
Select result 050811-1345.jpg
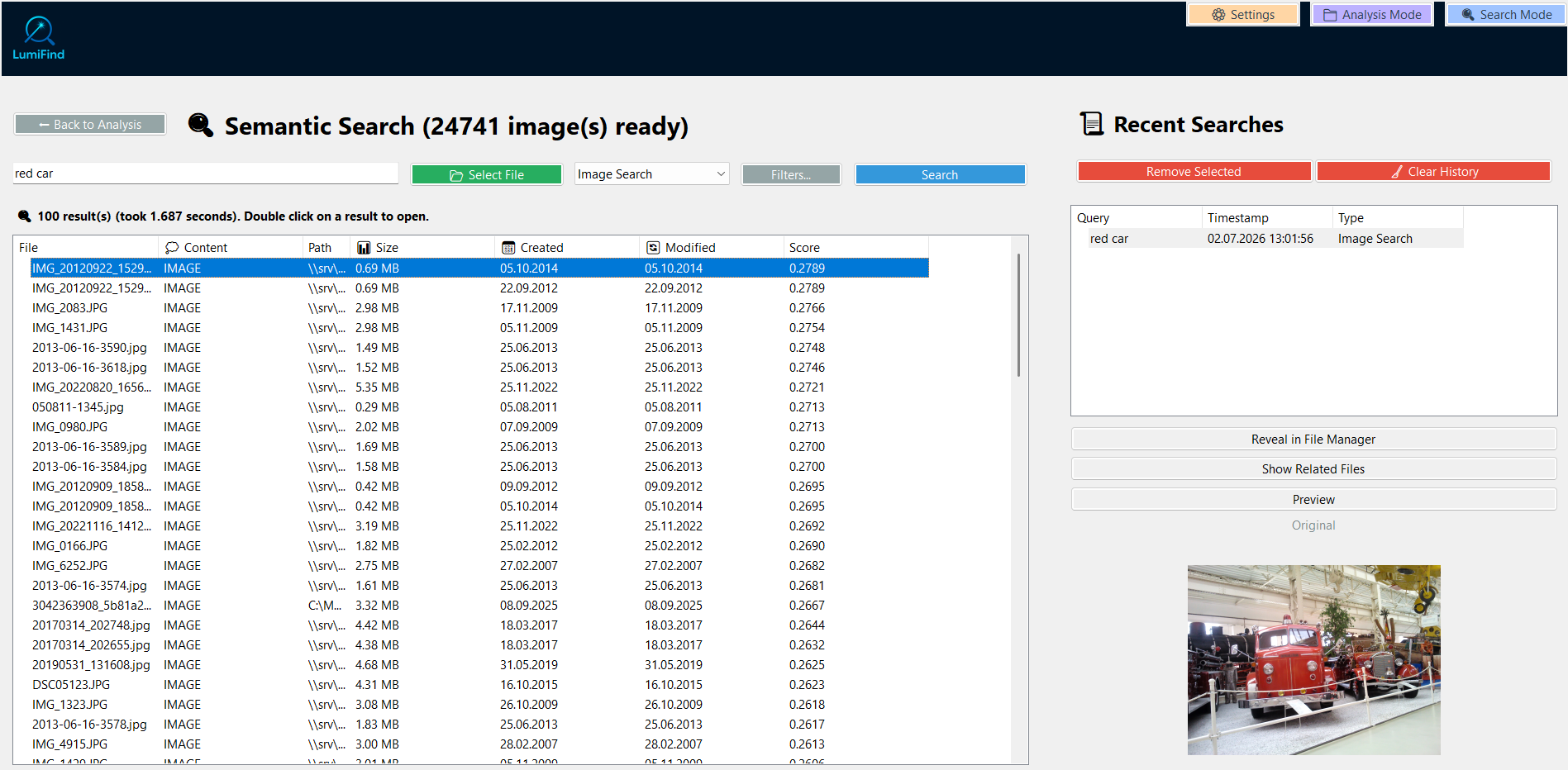point(479,407)
